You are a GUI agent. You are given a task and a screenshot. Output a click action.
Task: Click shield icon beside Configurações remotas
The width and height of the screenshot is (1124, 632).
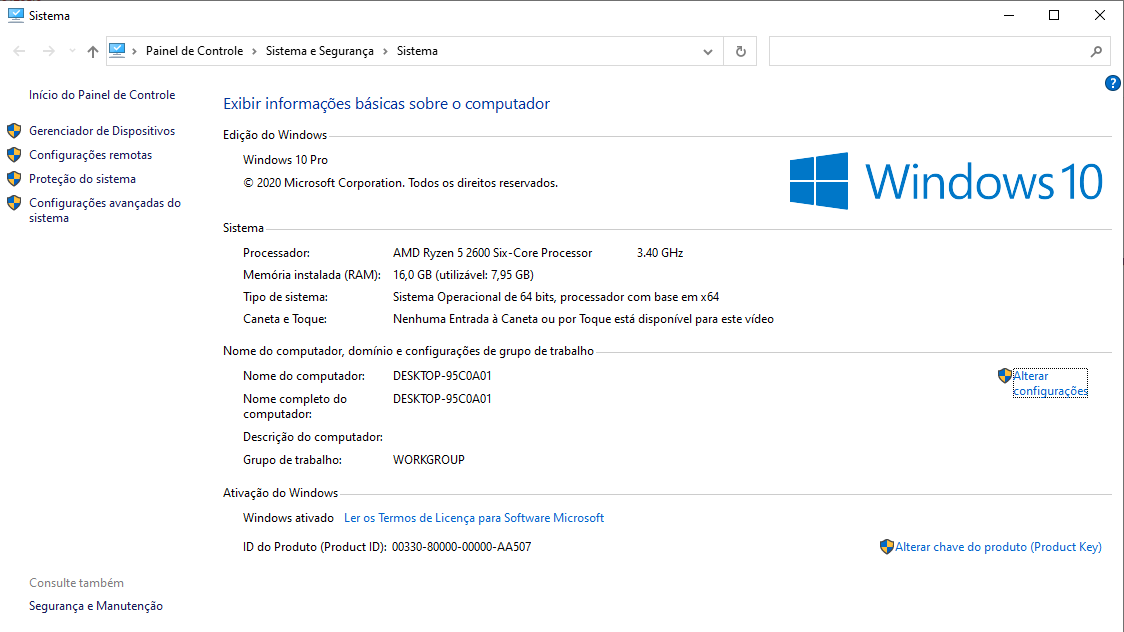pyautogui.click(x=14, y=155)
